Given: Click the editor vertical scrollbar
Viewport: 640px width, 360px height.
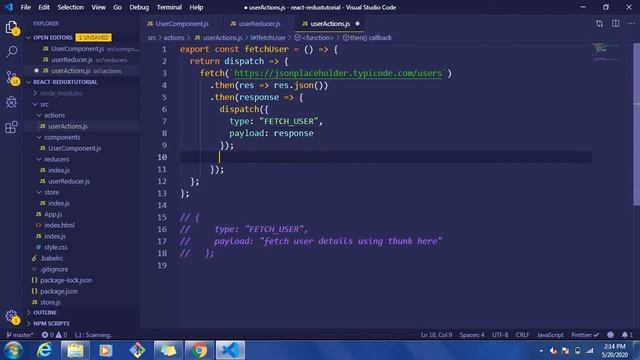Looking at the screenshot, I should [636, 124].
